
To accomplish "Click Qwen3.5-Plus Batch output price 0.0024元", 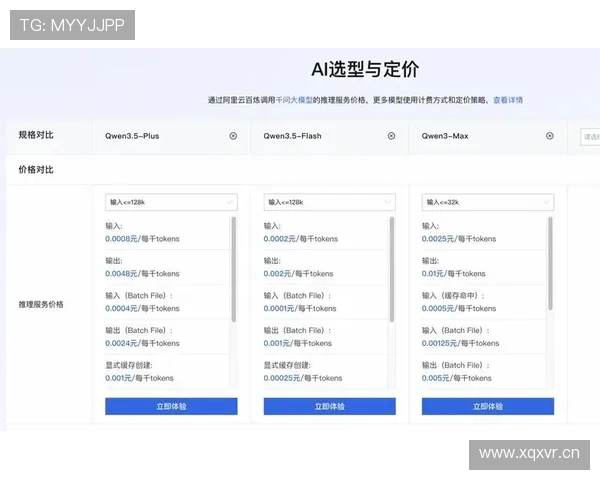I will (121, 343).
